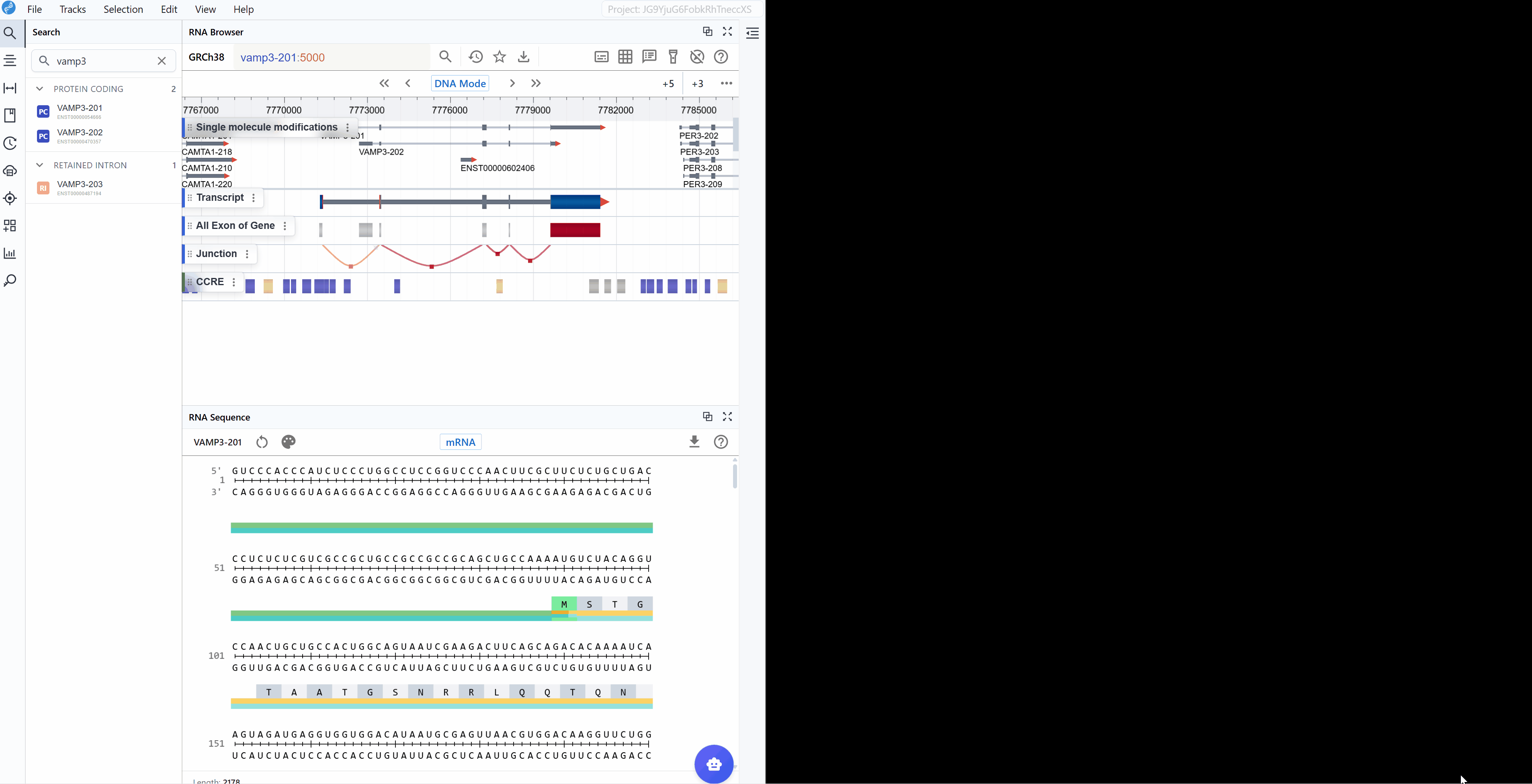Toggle DNA Mode button

point(460,83)
